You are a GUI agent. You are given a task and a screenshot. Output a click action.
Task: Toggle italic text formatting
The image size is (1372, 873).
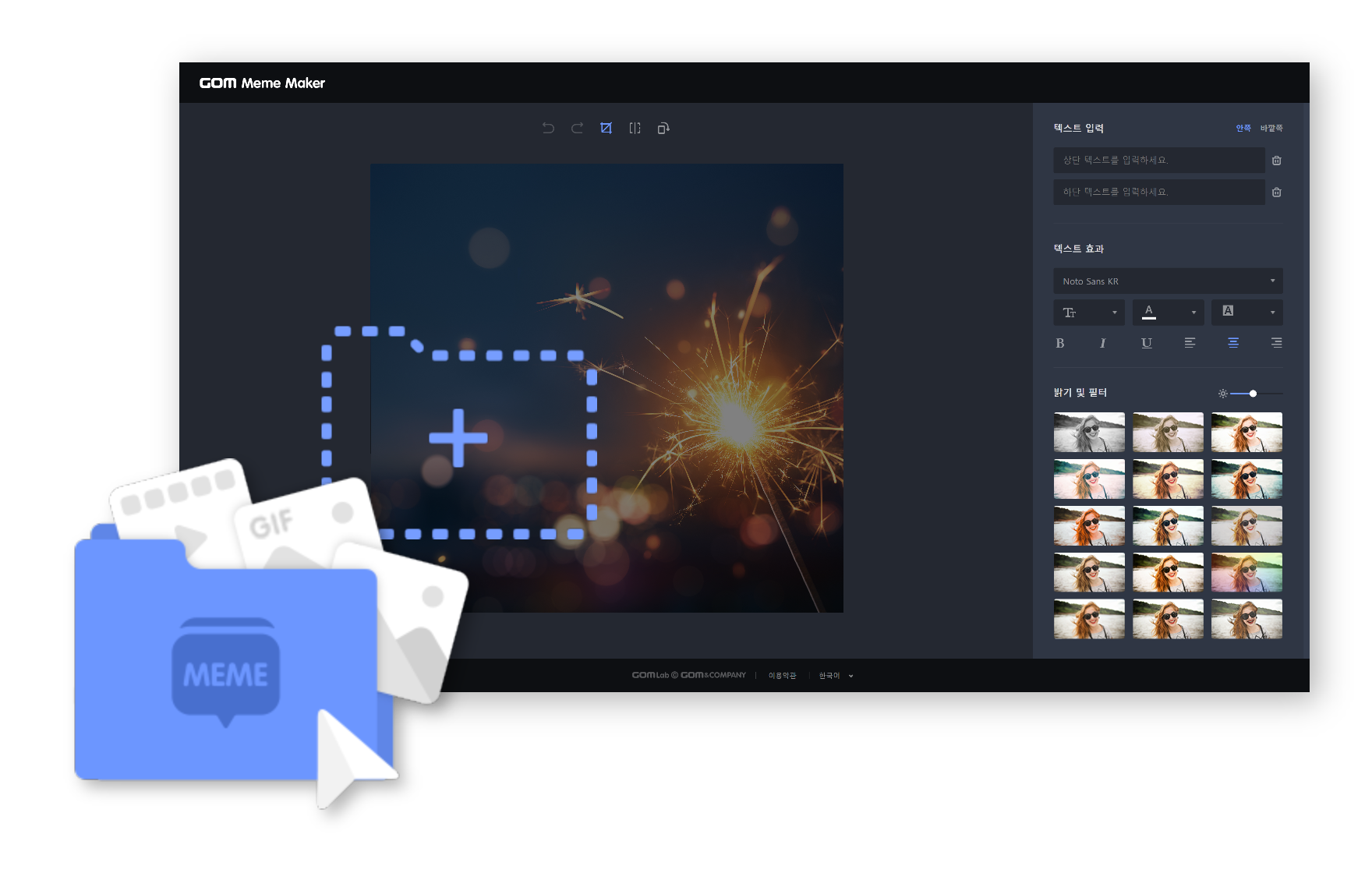point(1102,343)
